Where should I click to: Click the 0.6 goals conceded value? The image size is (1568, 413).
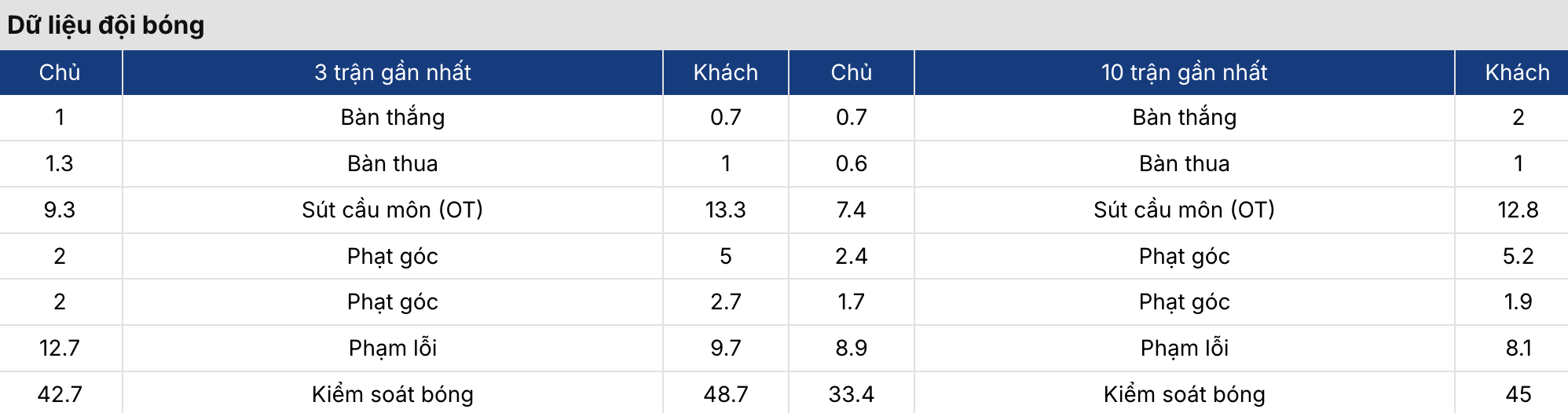(851, 163)
